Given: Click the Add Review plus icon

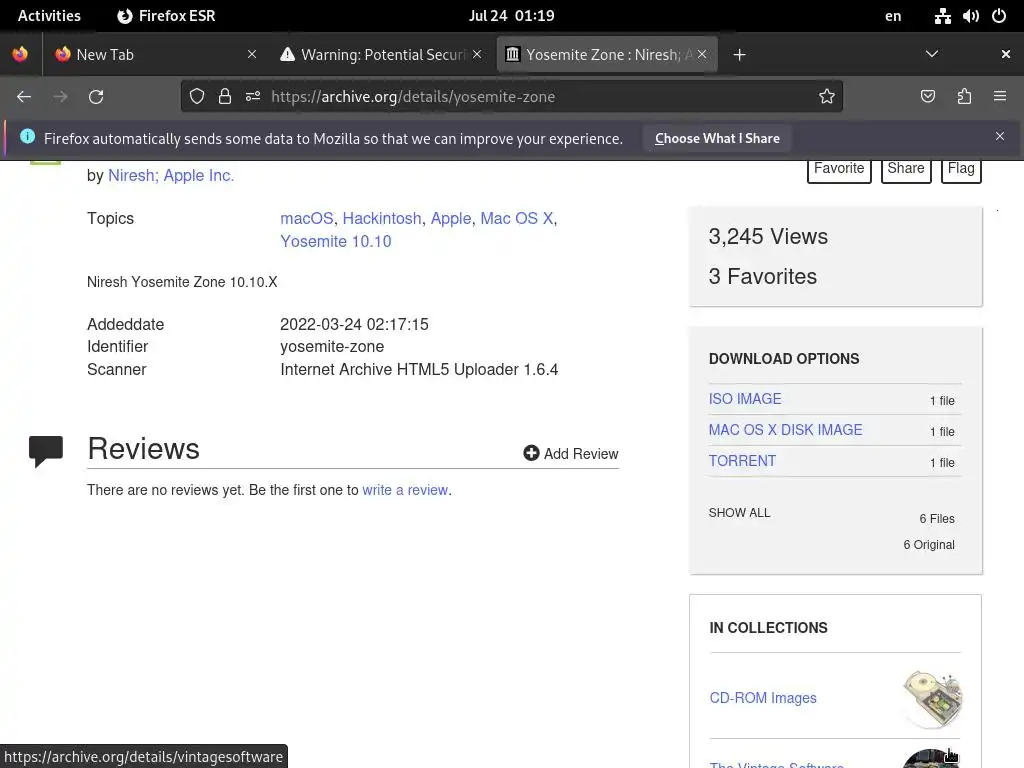Looking at the screenshot, I should (532, 453).
